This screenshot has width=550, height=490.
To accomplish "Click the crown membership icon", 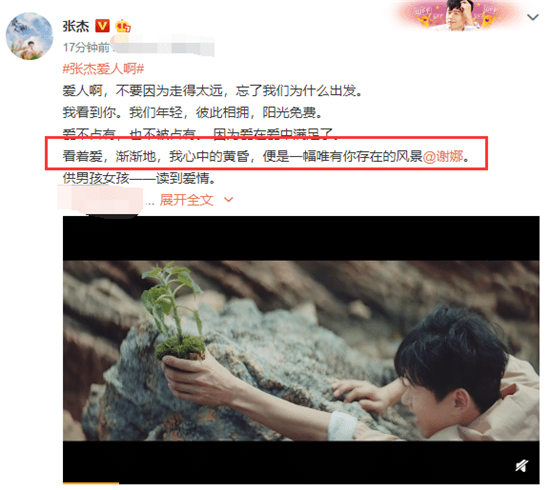I will 123,26.
